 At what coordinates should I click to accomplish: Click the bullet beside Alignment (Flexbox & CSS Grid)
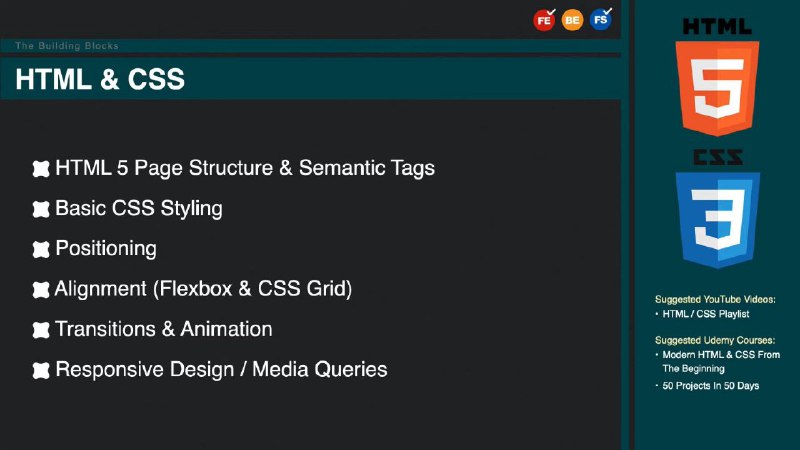(41, 290)
